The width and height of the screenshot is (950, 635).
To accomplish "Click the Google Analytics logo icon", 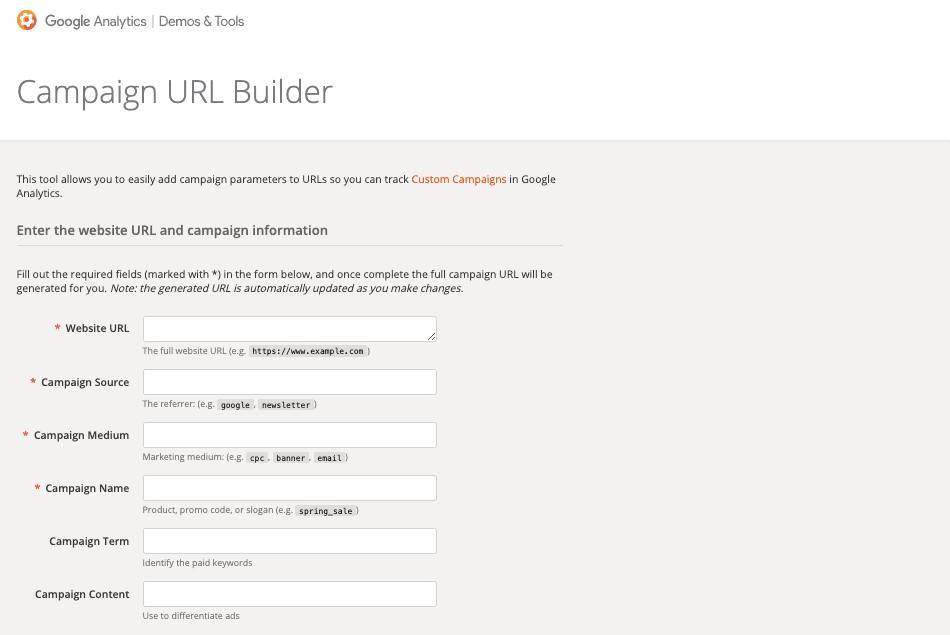I will [27, 20].
